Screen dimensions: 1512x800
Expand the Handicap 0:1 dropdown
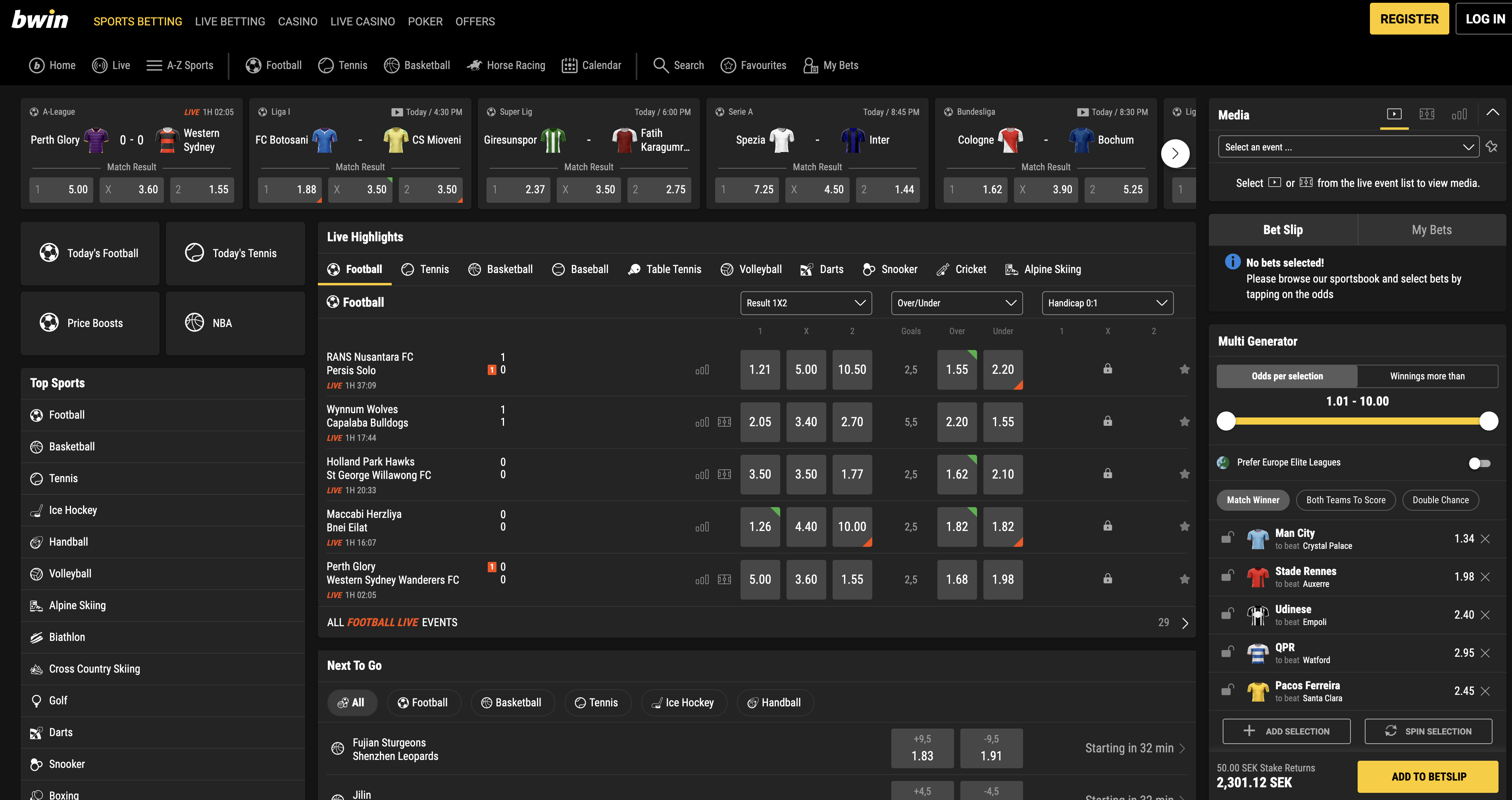(x=1107, y=303)
